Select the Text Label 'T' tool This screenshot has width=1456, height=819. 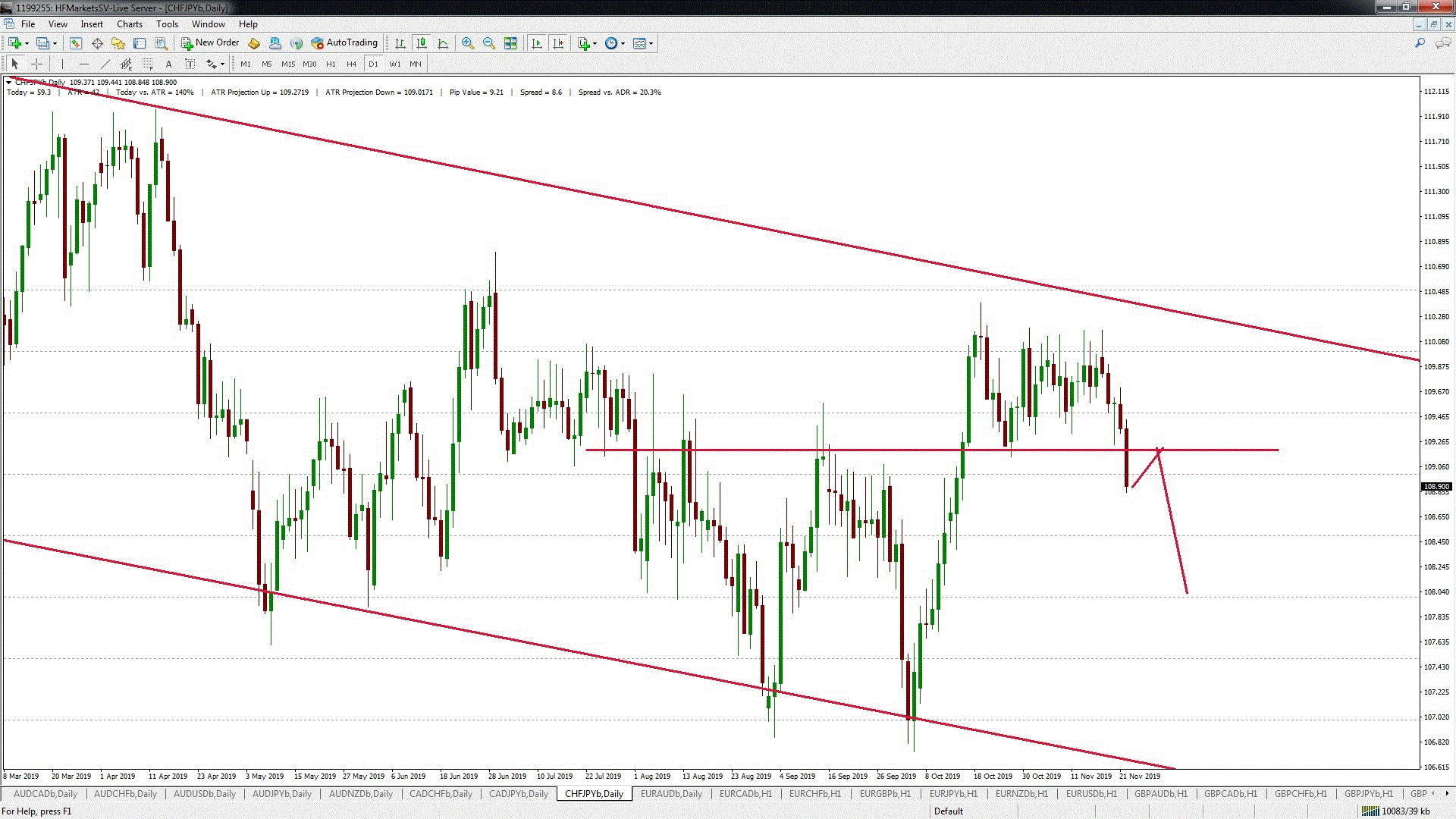point(190,64)
